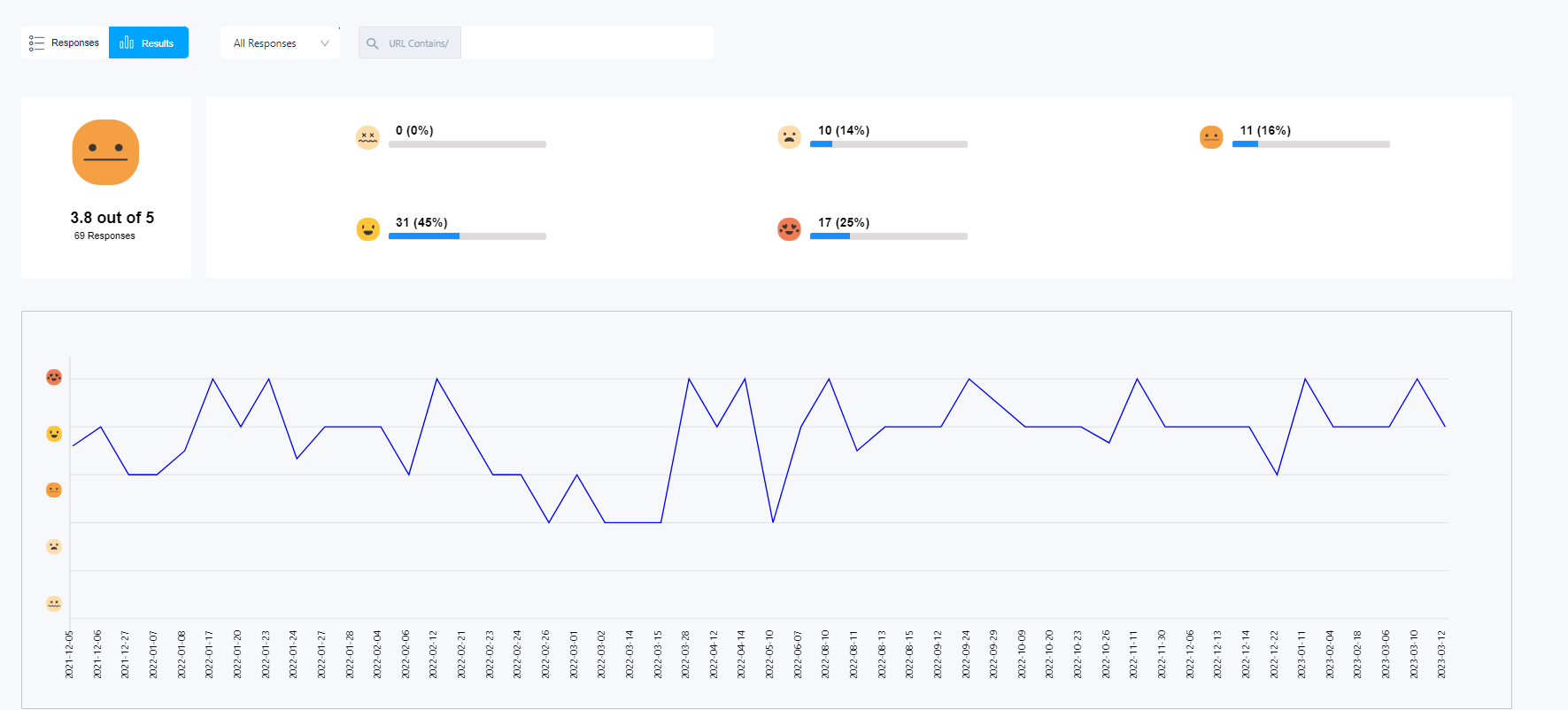Open the All Responses dropdown

[280, 42]
